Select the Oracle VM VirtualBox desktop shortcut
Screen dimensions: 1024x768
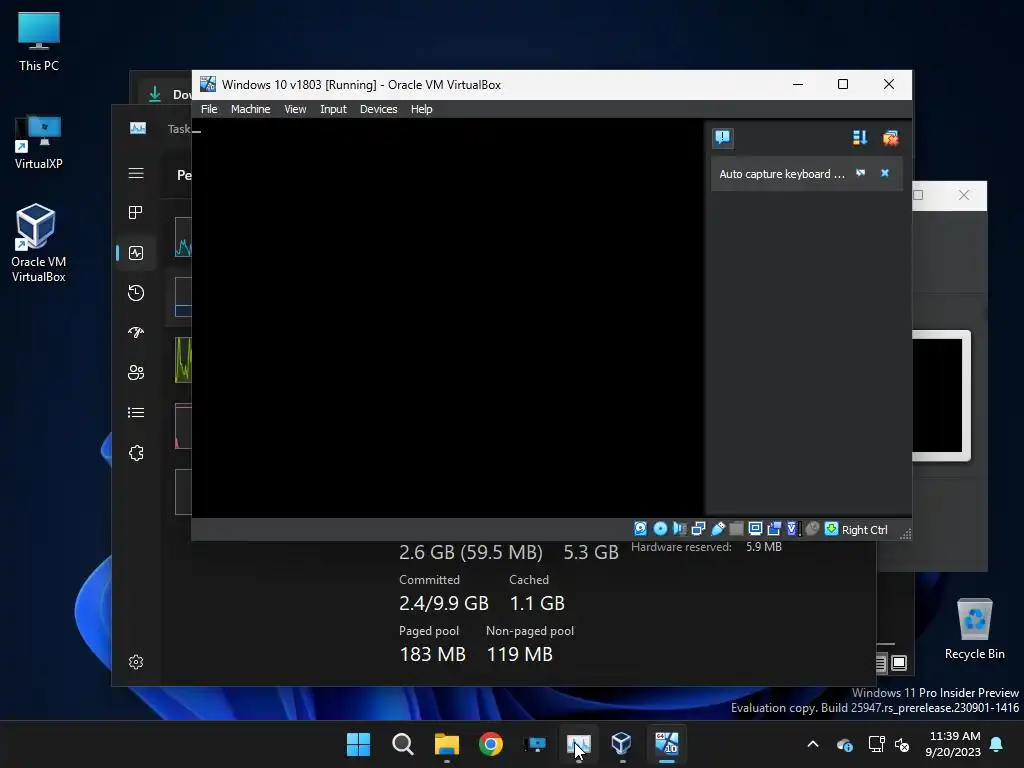(x=39, y=243)
